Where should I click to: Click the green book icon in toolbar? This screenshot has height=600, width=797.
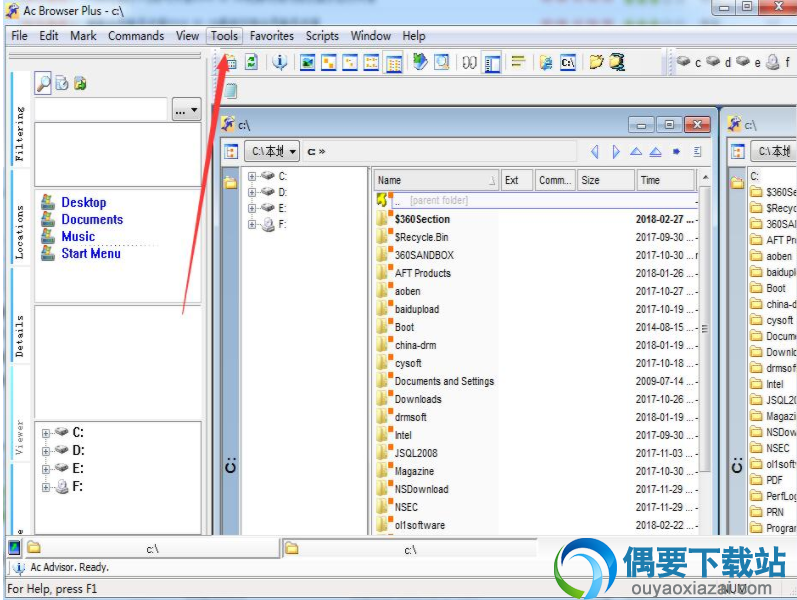tap(420, 62)
